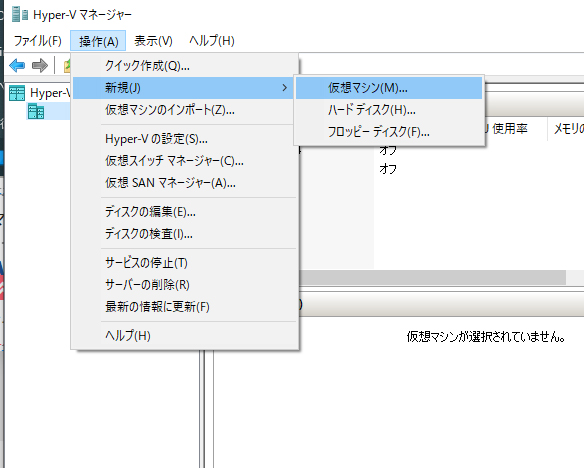Click the gray Forward arrow toolbar icon

click(x=39, y=66)
